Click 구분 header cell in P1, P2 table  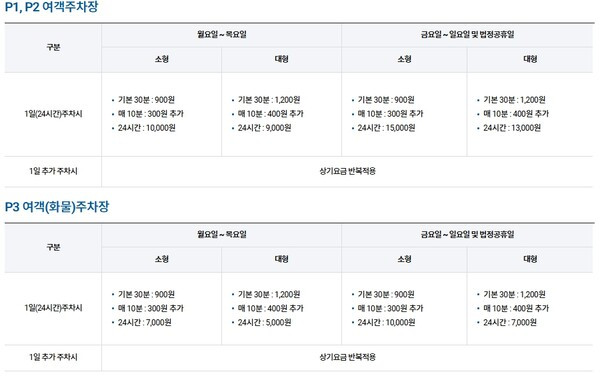click(53, 47)
